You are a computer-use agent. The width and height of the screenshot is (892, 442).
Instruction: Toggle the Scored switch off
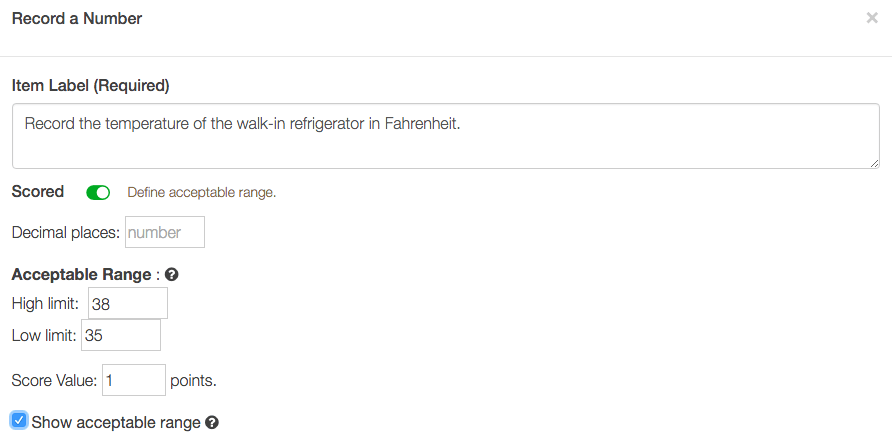(x=98, y=192)
